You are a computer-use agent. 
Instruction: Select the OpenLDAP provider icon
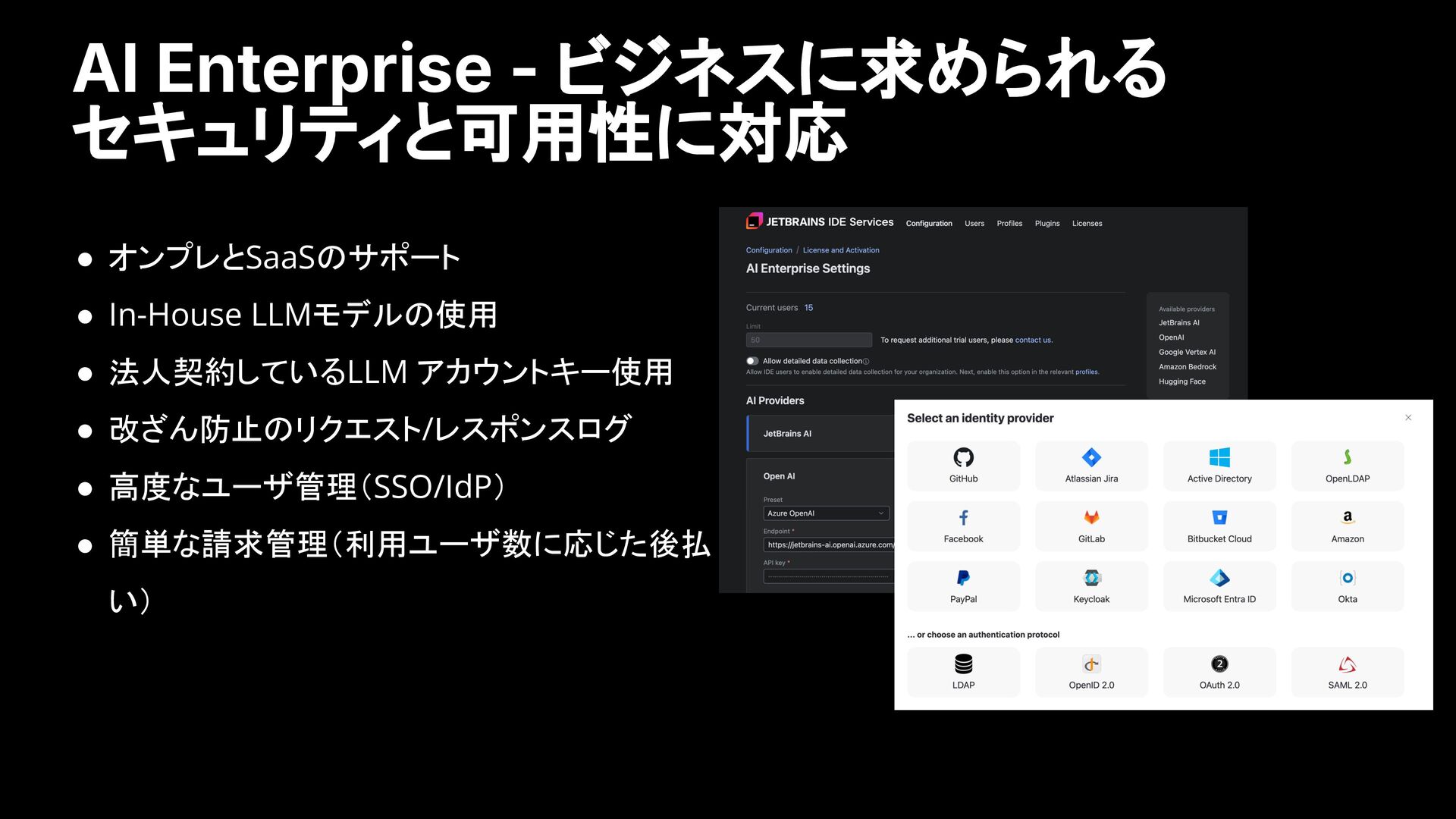click(1348, 457)
